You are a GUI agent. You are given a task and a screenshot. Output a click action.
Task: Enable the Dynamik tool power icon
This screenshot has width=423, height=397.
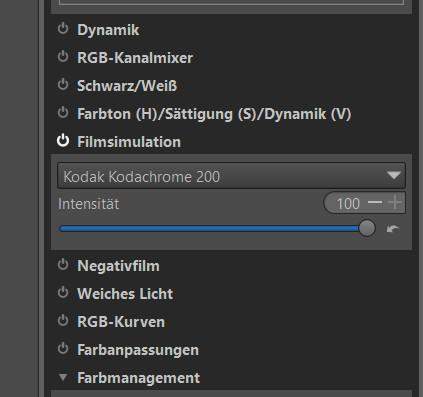click(x=63, y=29)
